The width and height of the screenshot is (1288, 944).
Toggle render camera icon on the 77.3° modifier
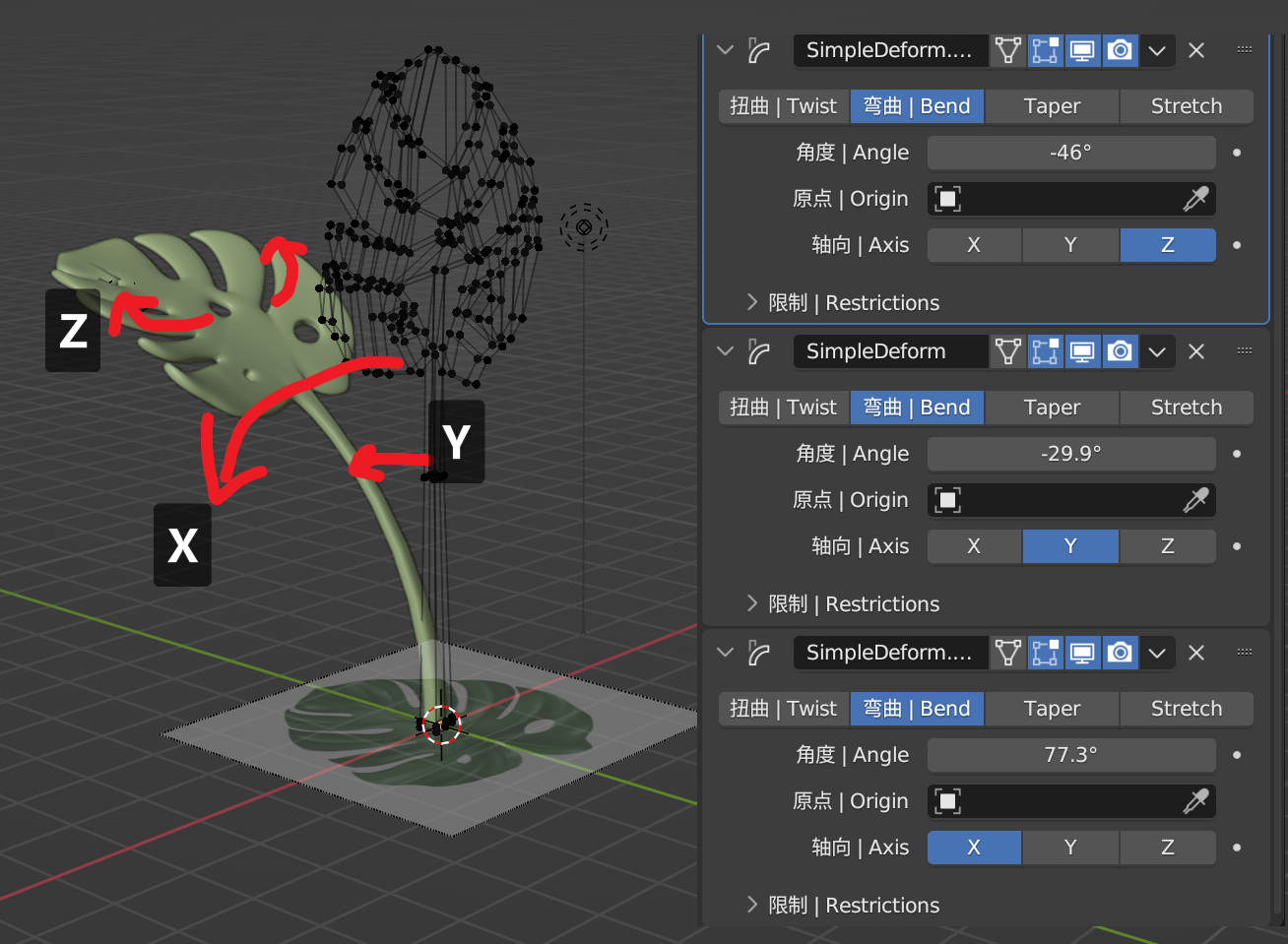coord(1120,653)
